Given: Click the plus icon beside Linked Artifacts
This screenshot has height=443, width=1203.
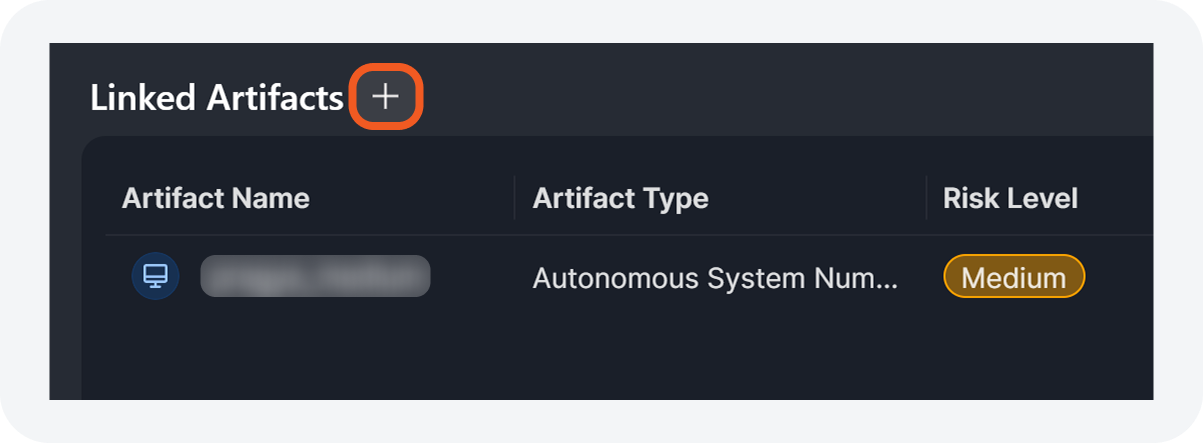Looking at the screenshot, I should pyautogui.click(x=385, y=97).
